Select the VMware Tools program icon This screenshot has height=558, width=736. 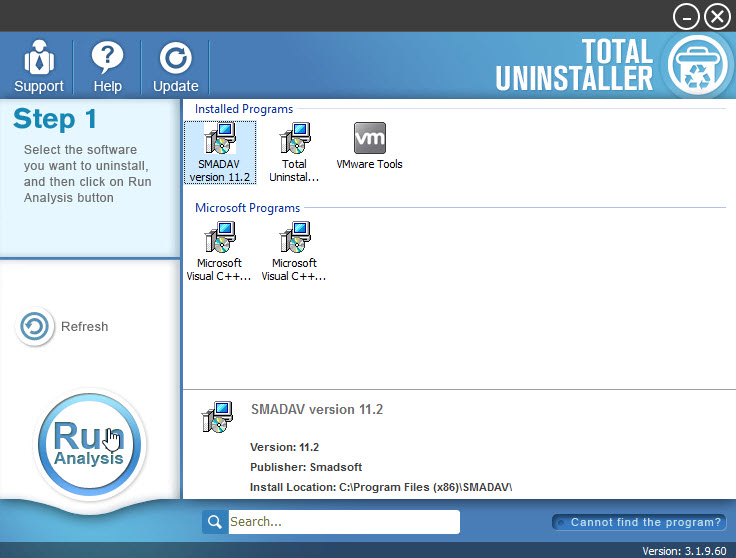tap(369, 146)
